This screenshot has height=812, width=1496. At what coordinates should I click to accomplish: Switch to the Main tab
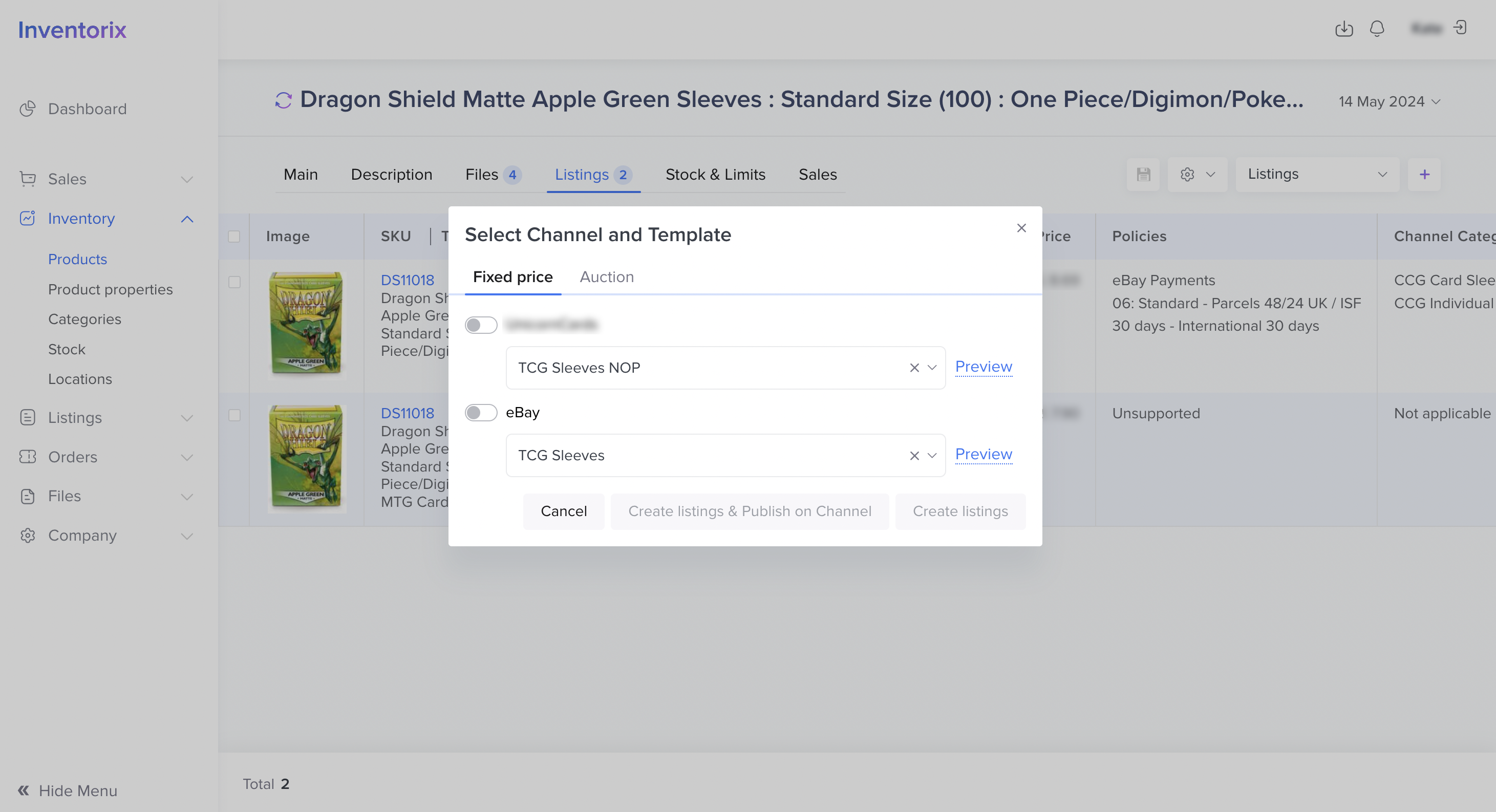click(300, 174)
